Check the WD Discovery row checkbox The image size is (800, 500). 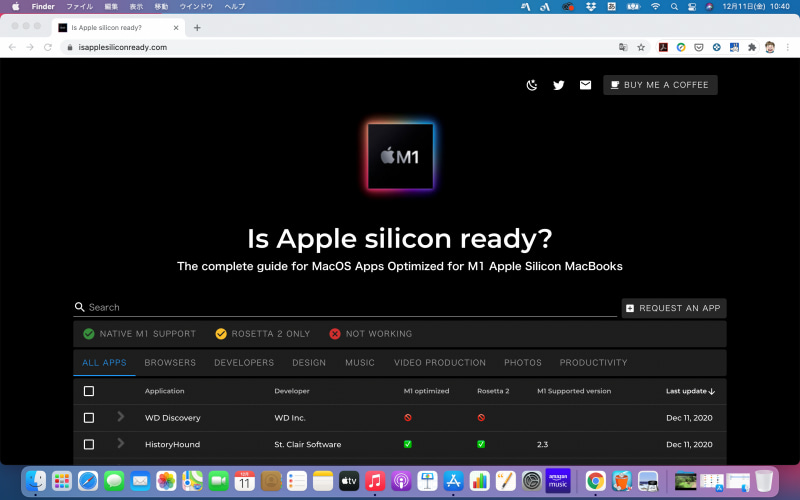[89, 418]
